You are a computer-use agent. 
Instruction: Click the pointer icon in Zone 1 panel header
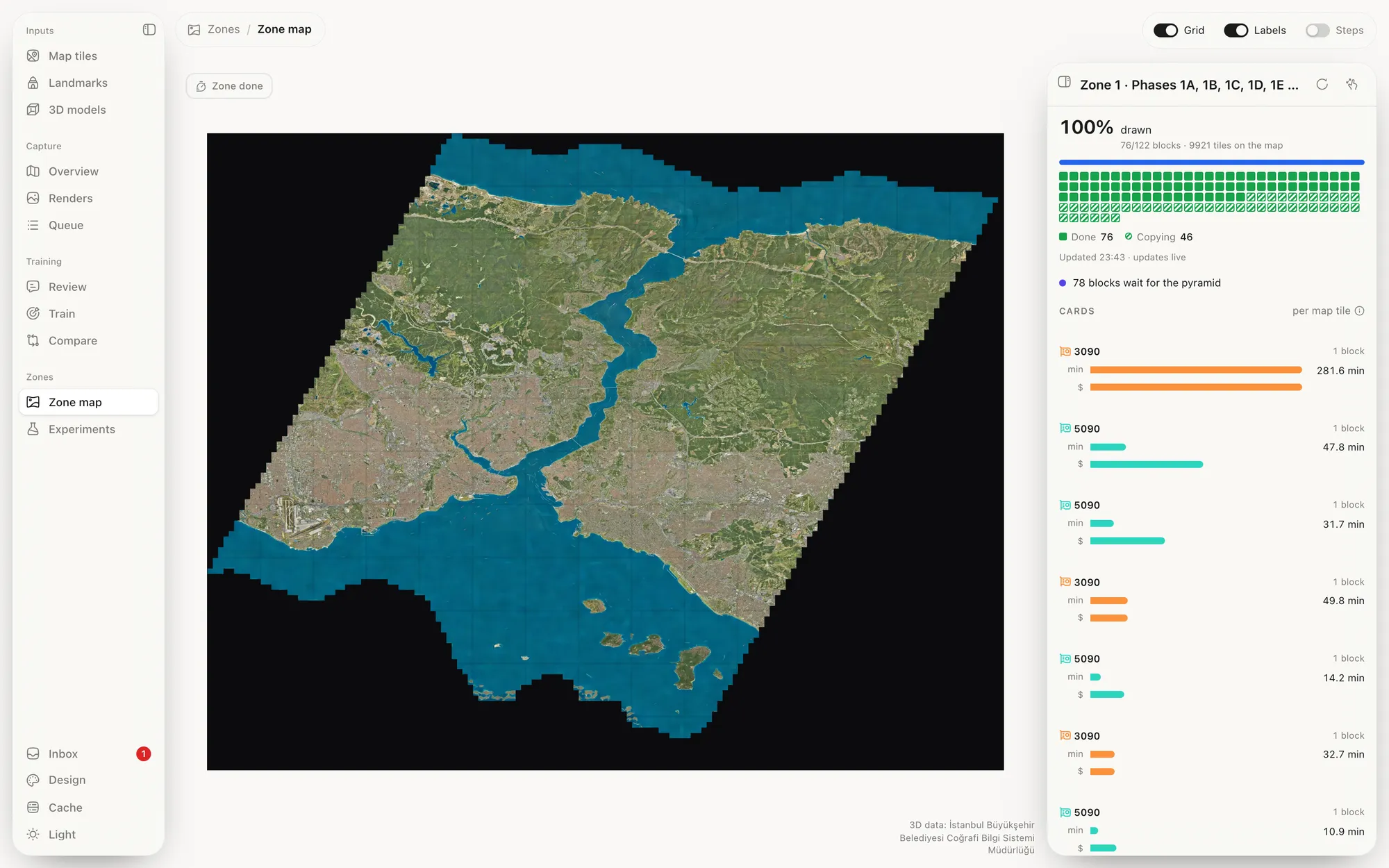[x=1352, y=85]
